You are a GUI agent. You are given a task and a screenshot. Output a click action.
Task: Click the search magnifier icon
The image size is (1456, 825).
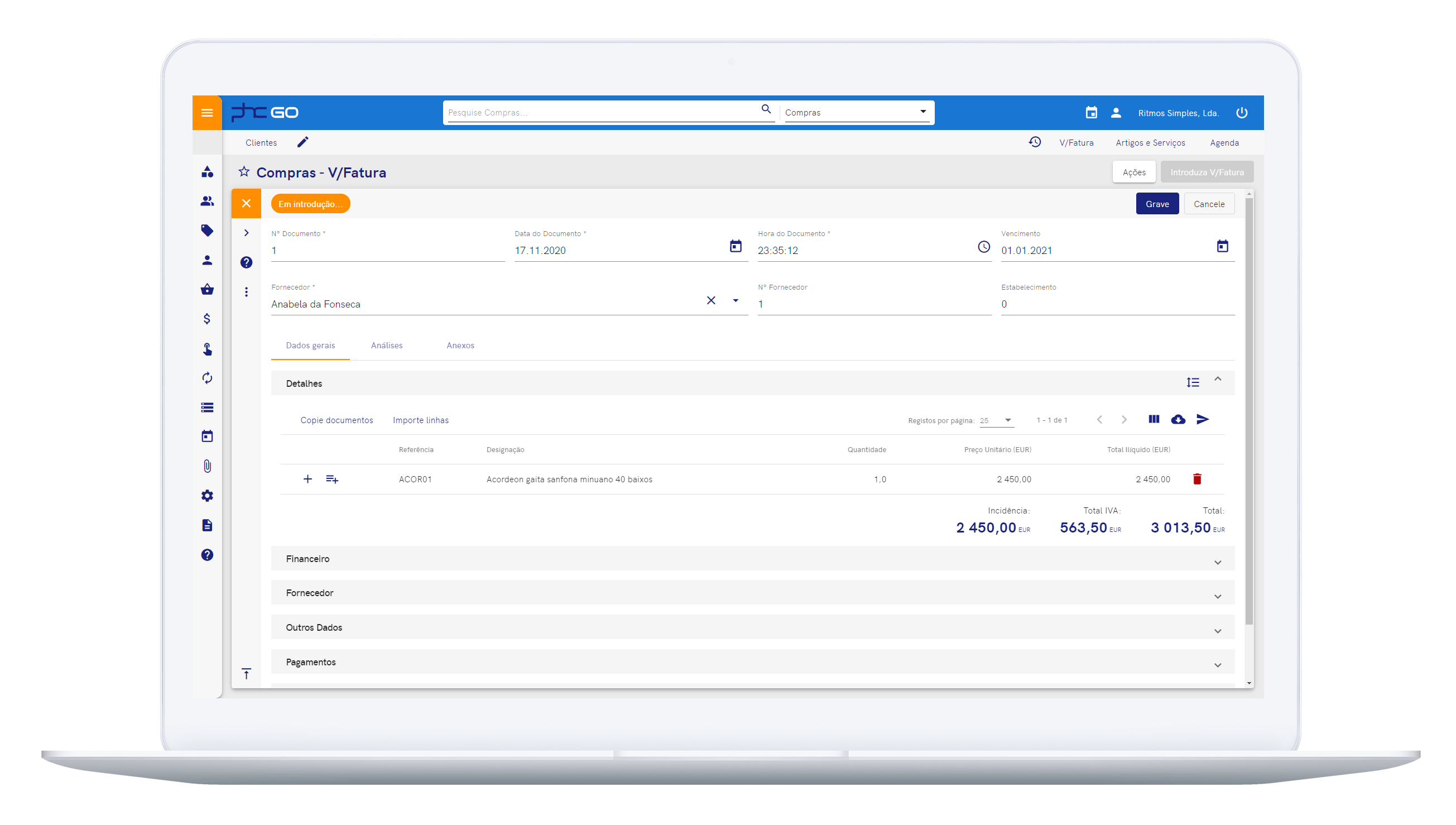tap(765, 109)
